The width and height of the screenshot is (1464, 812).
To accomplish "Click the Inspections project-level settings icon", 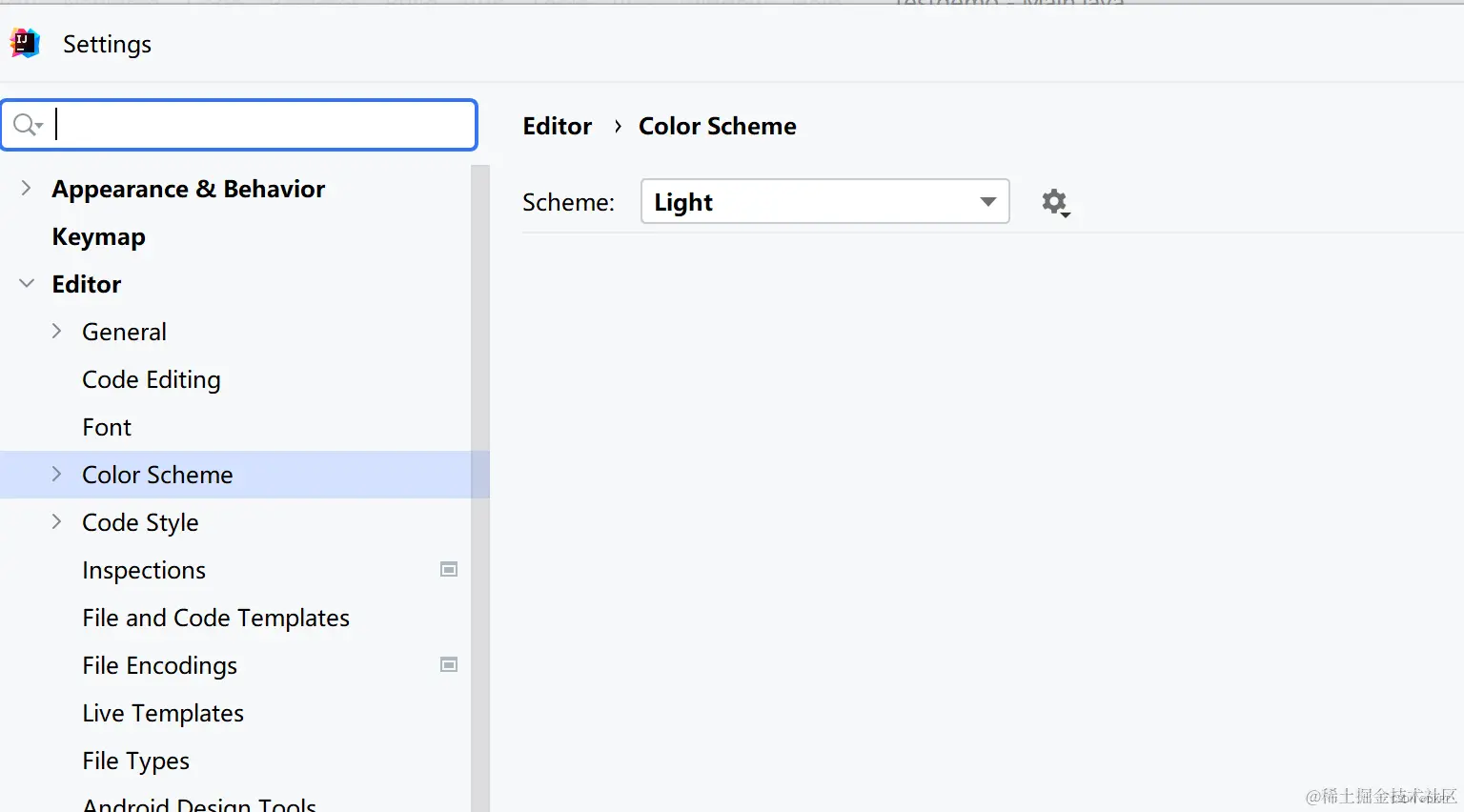I will [x=449, y=570].
